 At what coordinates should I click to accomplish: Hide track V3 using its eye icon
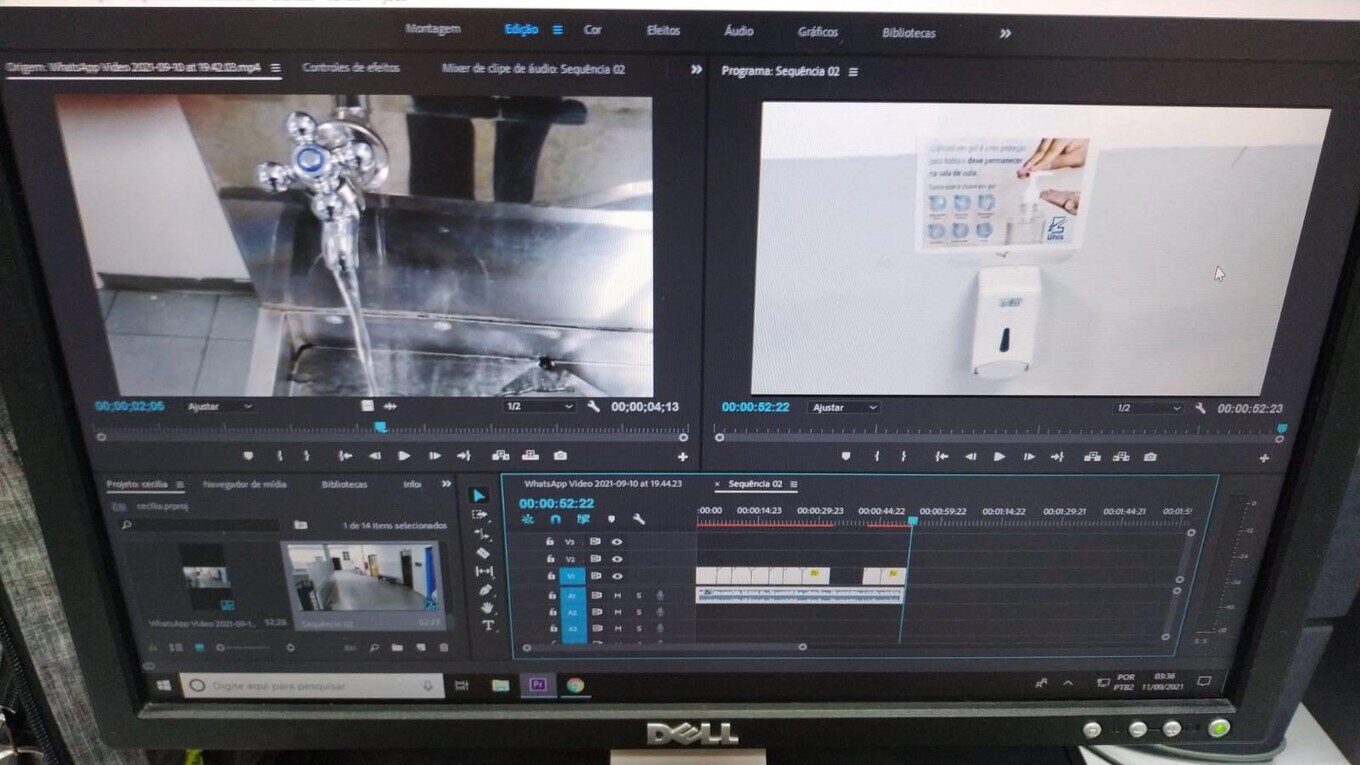point(617,542)
